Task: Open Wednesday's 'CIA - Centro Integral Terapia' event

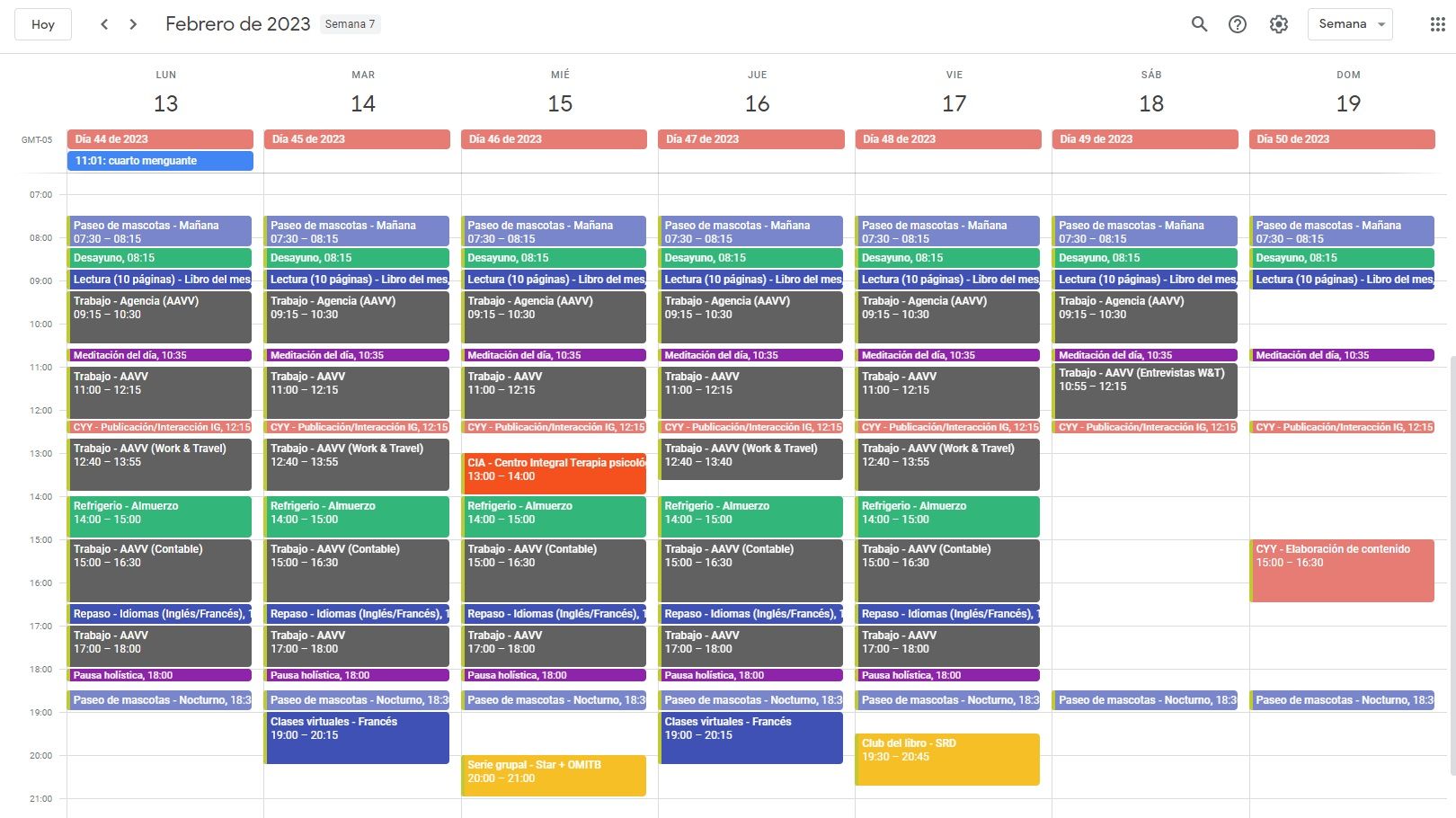Action: pyautogui.click(x=554, y=474)
